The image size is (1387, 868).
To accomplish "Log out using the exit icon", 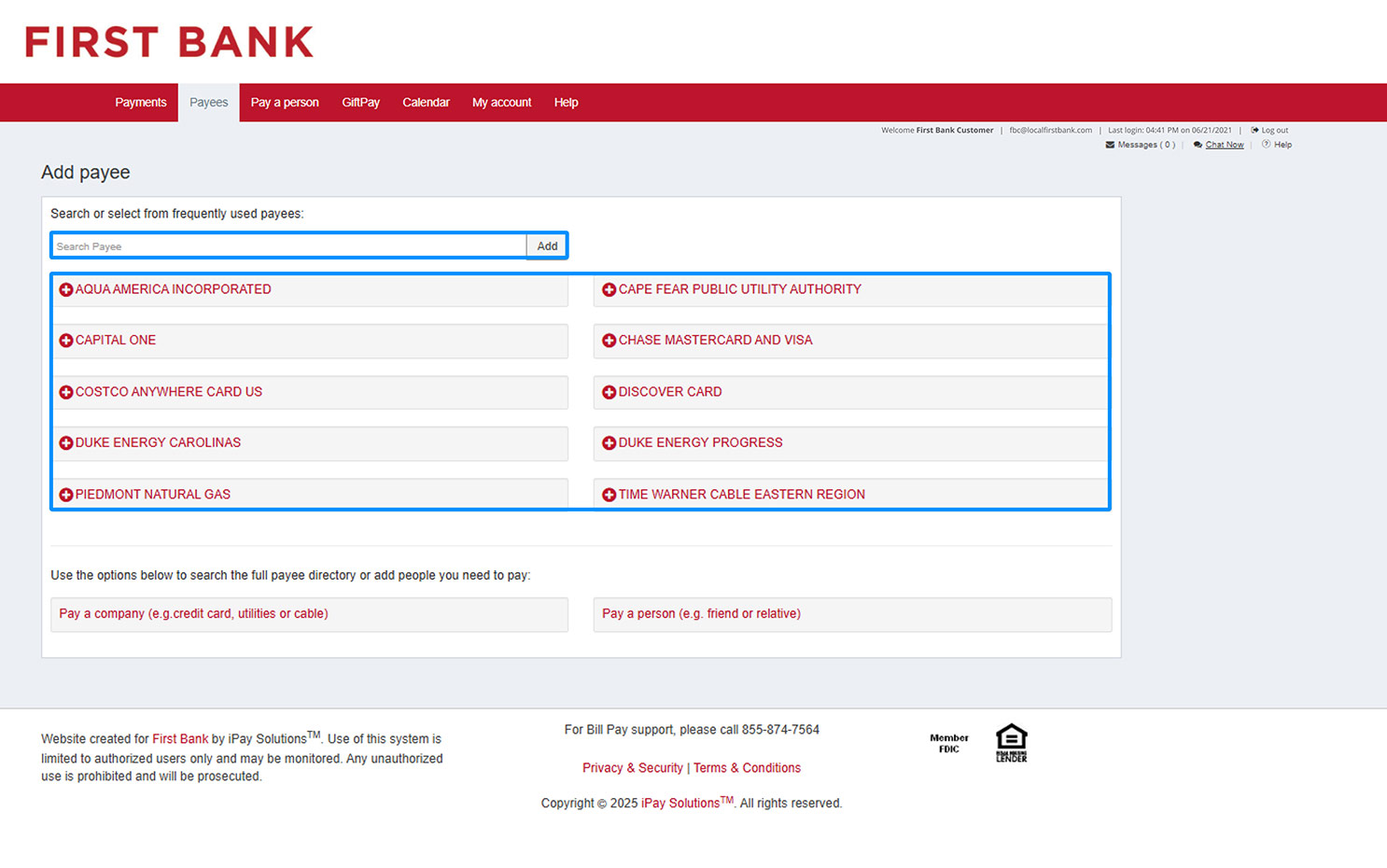I will 1256,130.
